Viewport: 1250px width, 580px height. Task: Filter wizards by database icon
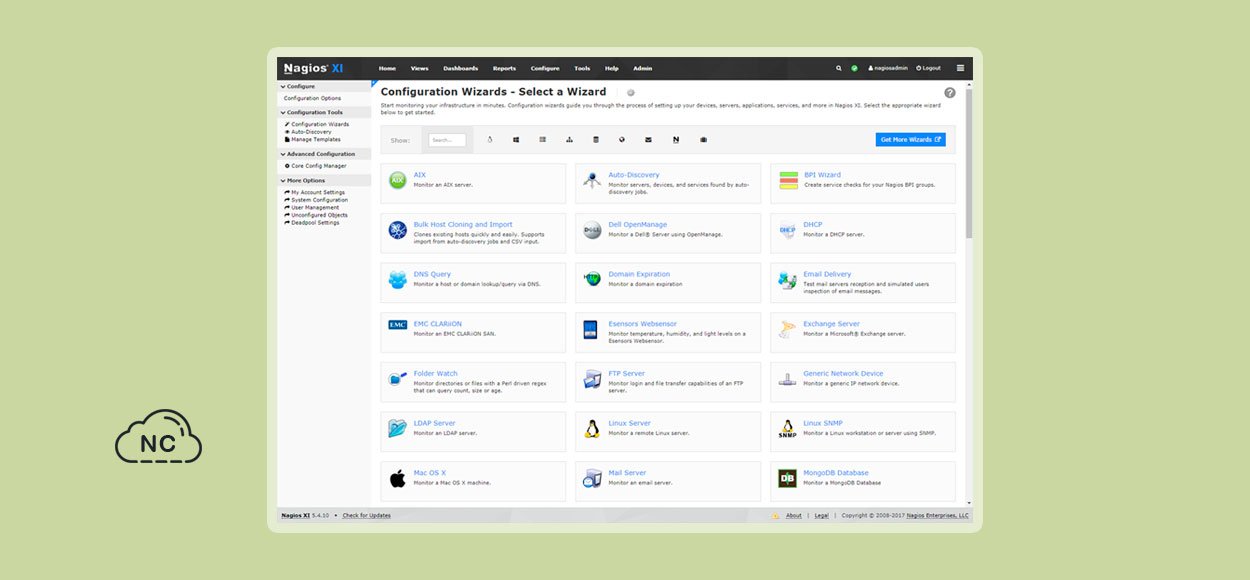596,140
